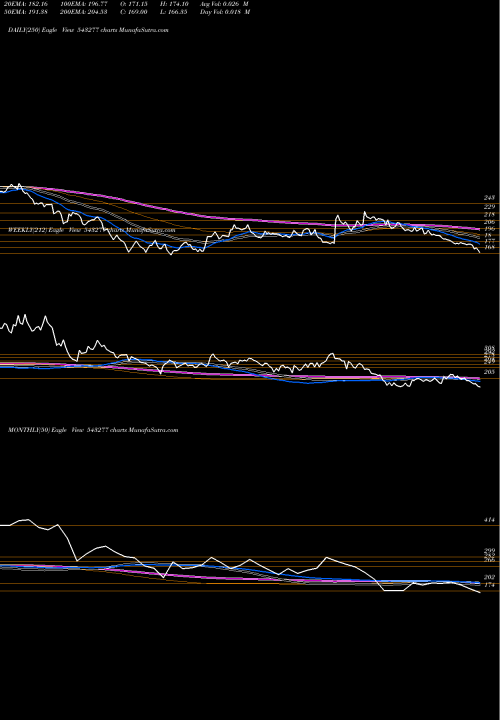Viewport: 500px width, 720px height.
Task: Click the 20EMA: 182.16 value
Action: pos(26,4)
